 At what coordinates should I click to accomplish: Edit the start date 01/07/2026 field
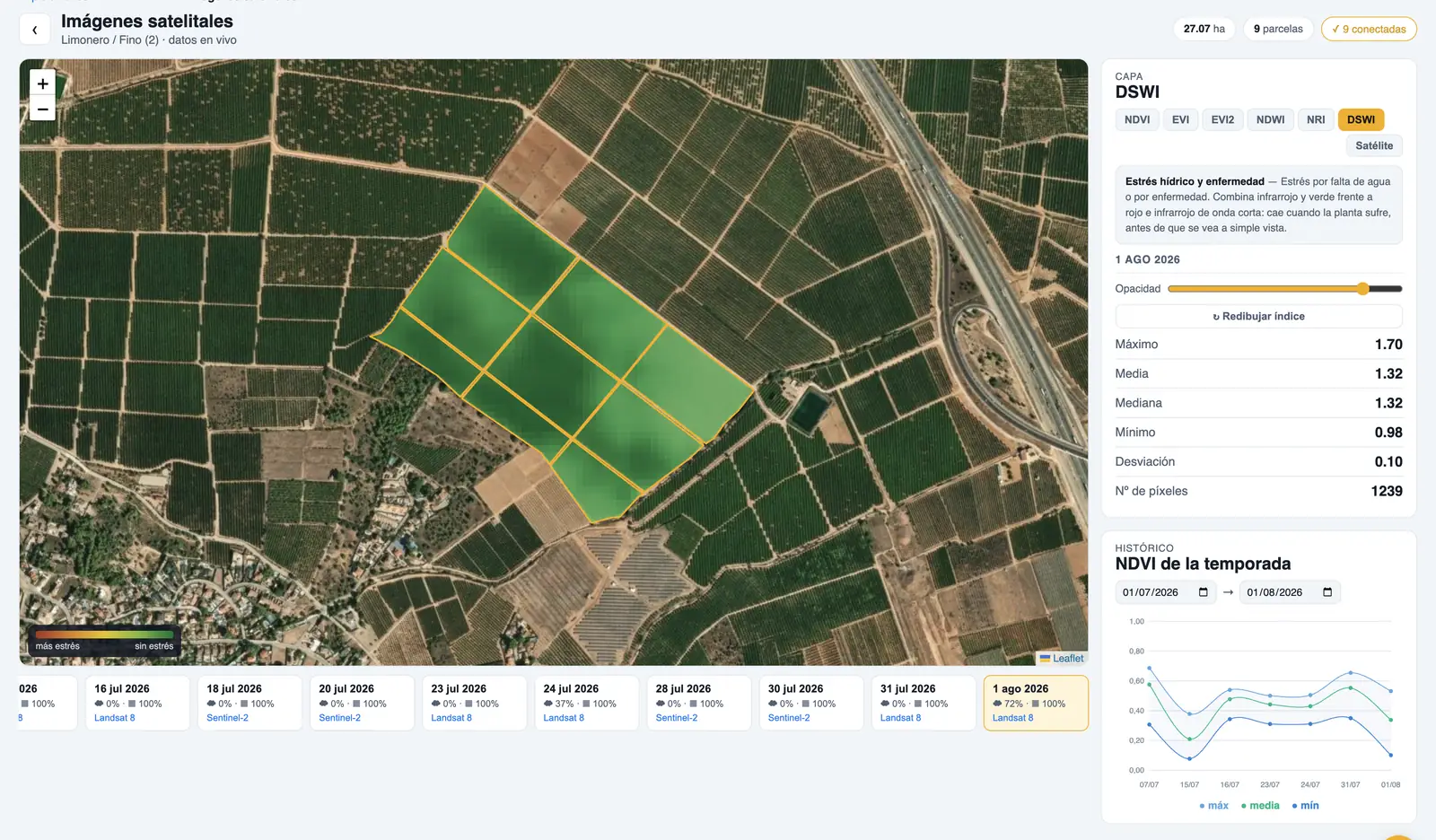pos(1166,592)
